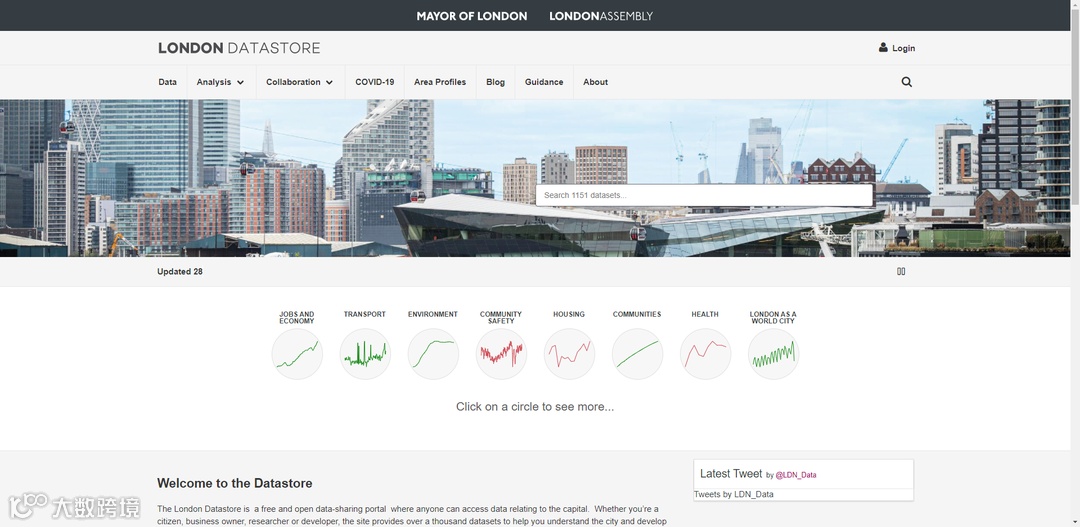Open the @LDN_Data Twitter link
Viewport: 1080px width, 527px height.
[x=796, y=475]
